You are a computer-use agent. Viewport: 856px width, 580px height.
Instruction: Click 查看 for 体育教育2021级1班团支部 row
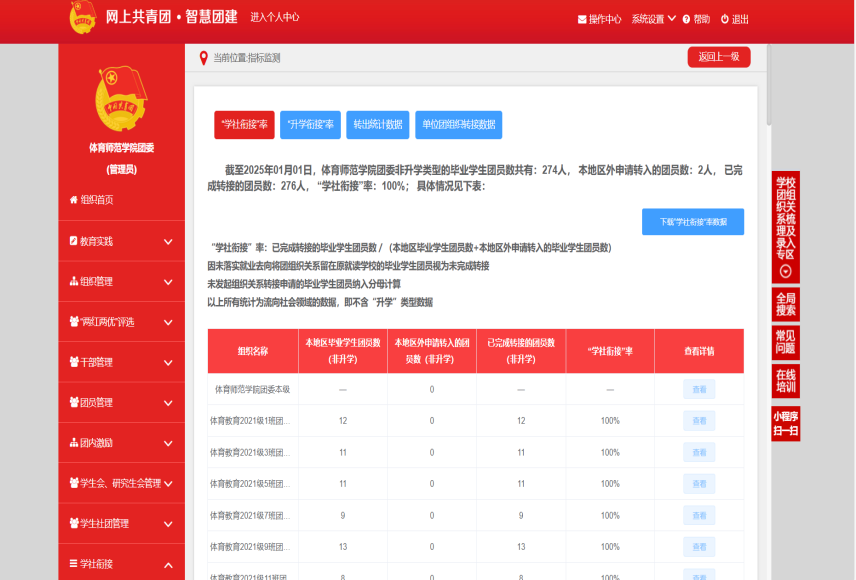[x=699, y=421]
